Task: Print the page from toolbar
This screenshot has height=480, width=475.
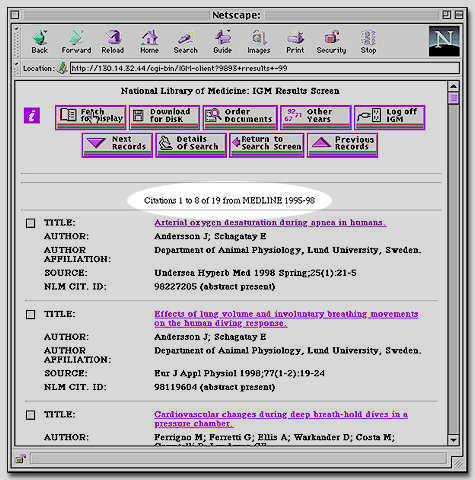Action: pyautogui.click(x=295, y=42)
